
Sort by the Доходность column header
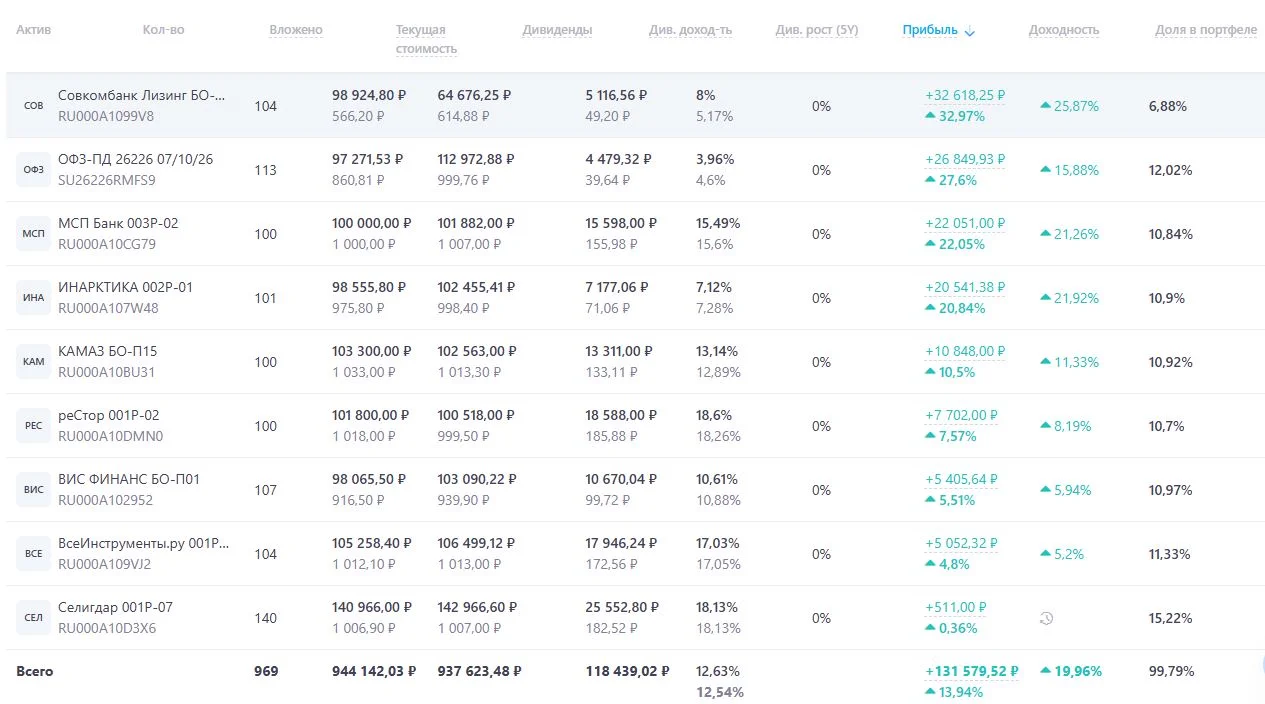1064,30
